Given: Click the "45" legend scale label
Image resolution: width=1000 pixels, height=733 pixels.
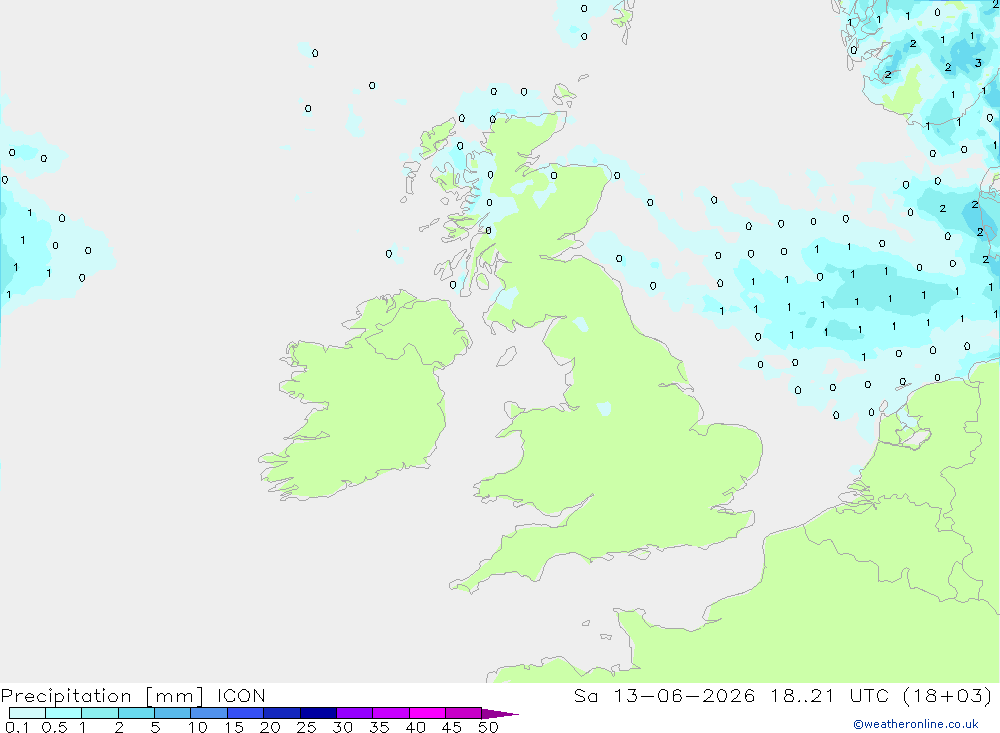Looking at the screenshot, I should (452, 727).
